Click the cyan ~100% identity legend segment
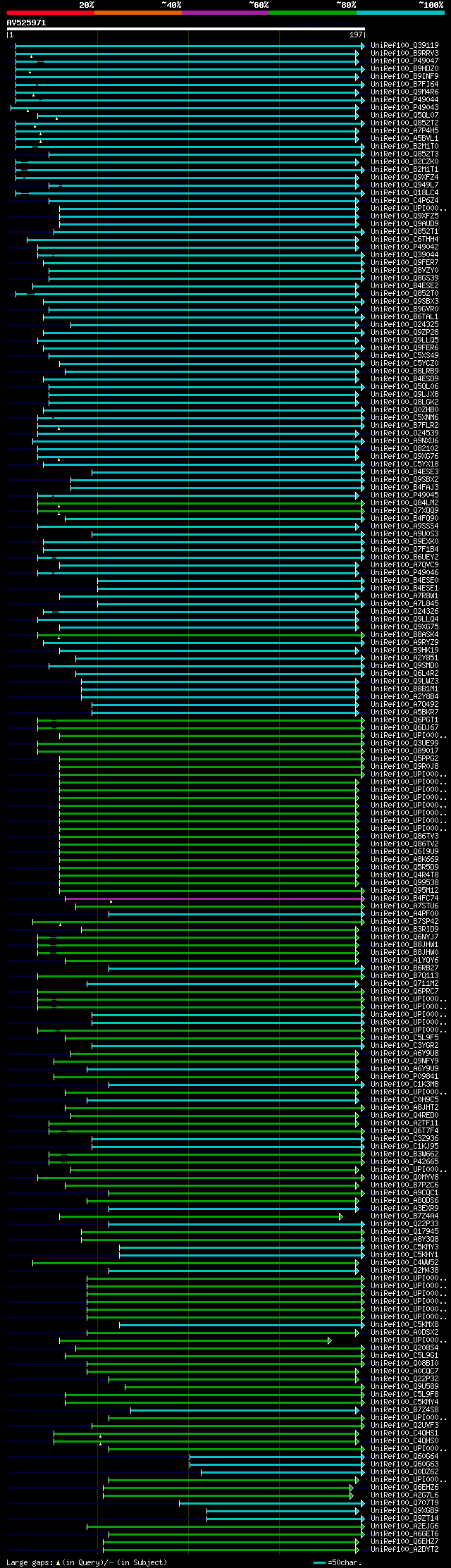The width and height of the screenshot is (451, 1568). (x=400, y=13)
